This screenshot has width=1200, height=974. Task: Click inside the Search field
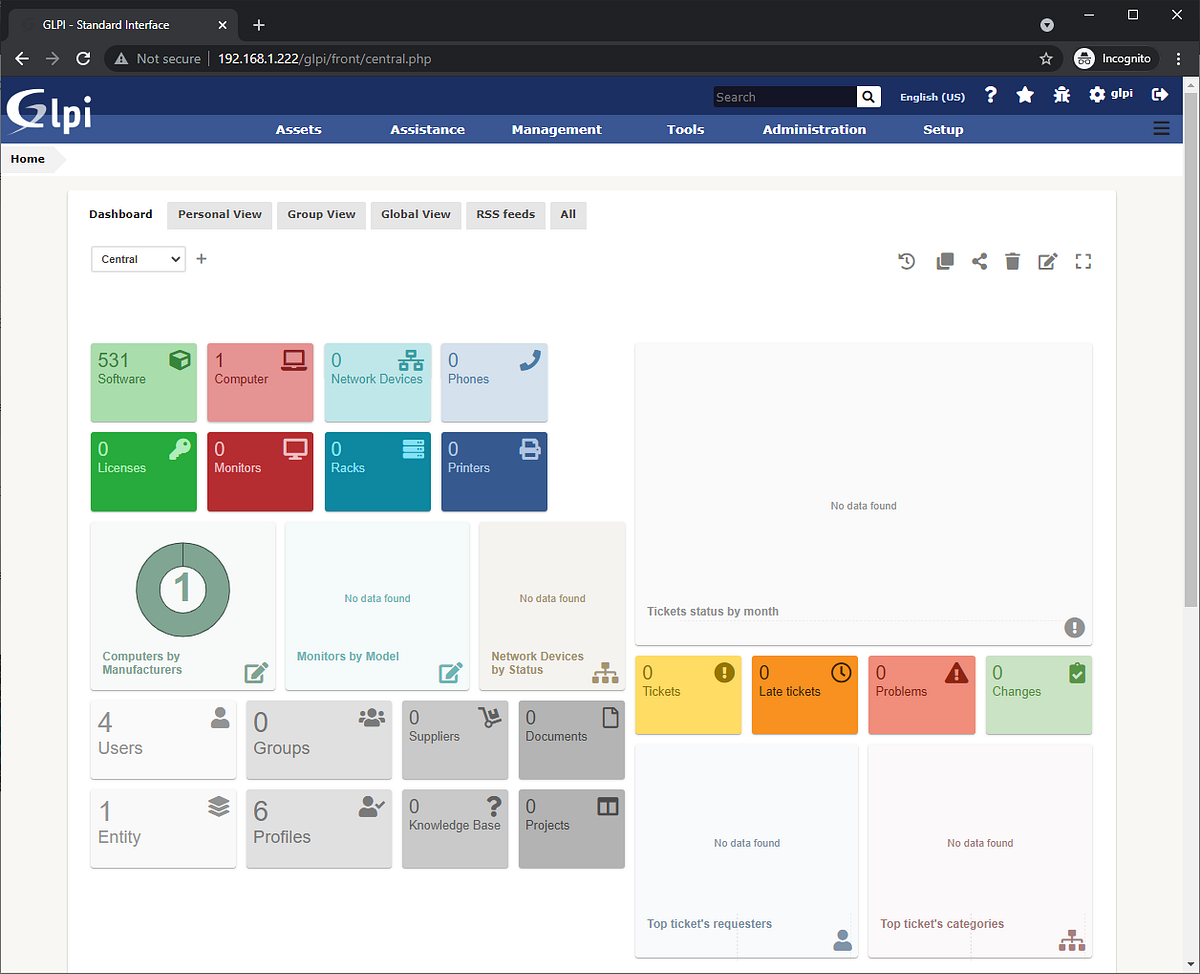point(784,96)
